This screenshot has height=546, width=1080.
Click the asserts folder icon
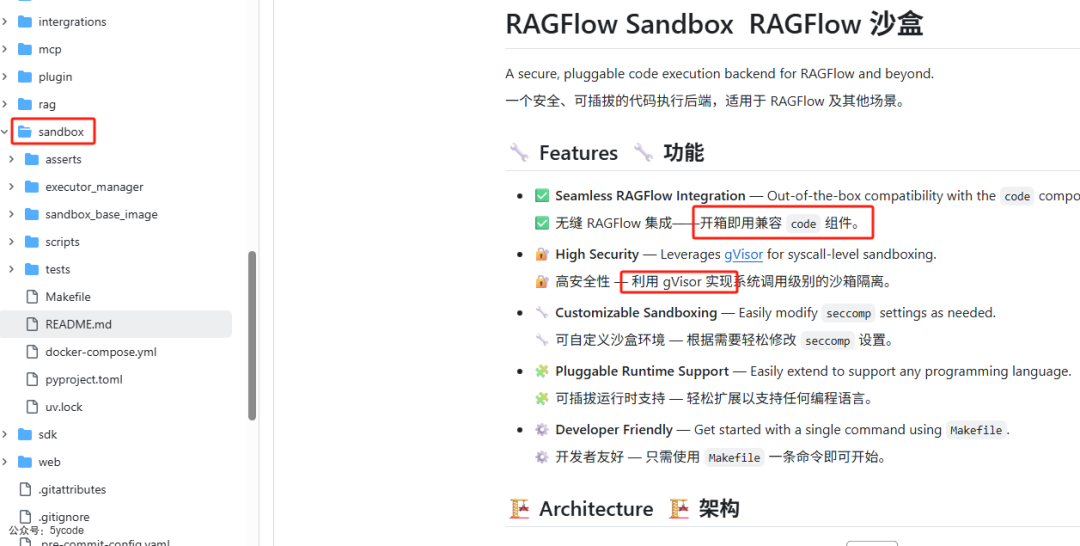coord(32,159)
